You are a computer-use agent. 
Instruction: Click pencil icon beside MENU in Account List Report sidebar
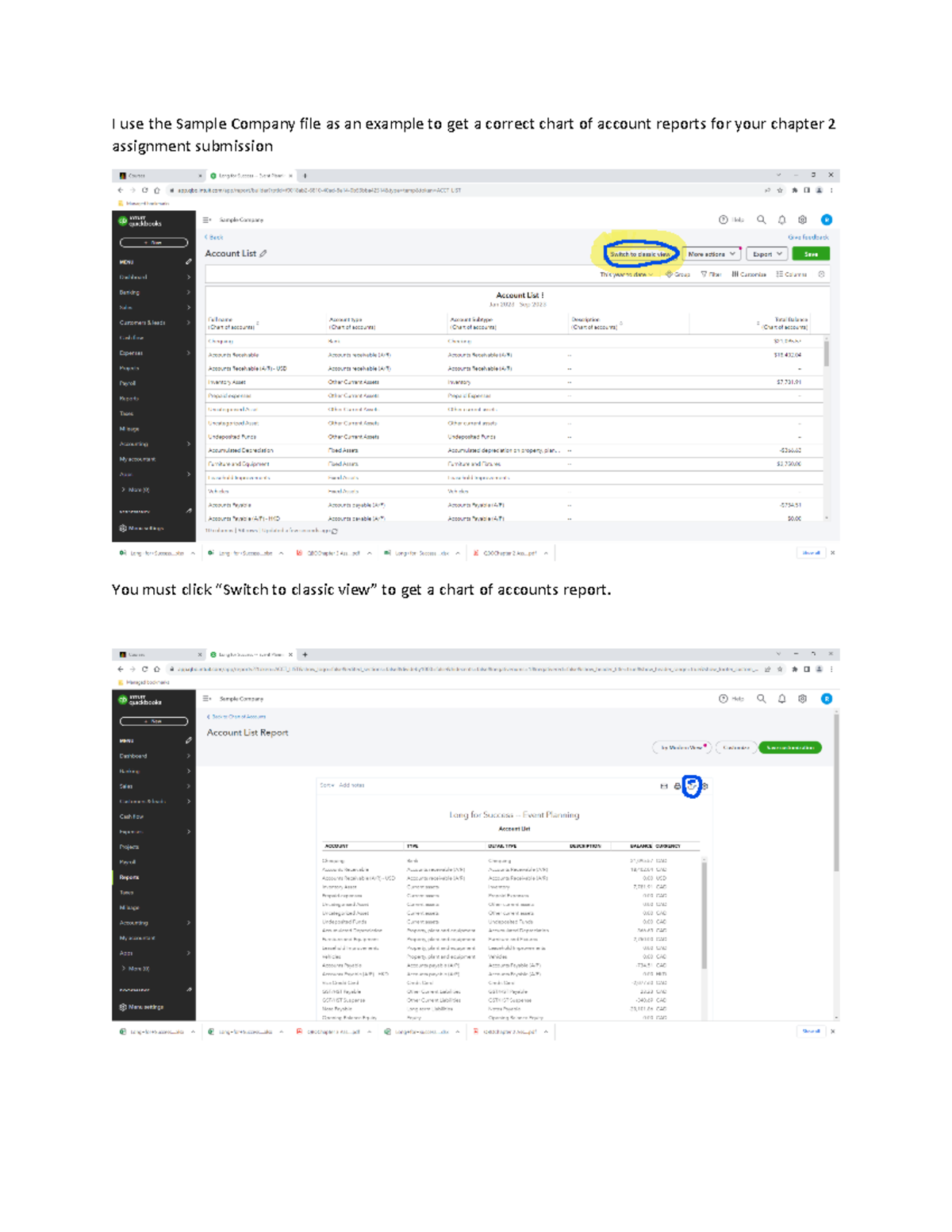point(189,740)
